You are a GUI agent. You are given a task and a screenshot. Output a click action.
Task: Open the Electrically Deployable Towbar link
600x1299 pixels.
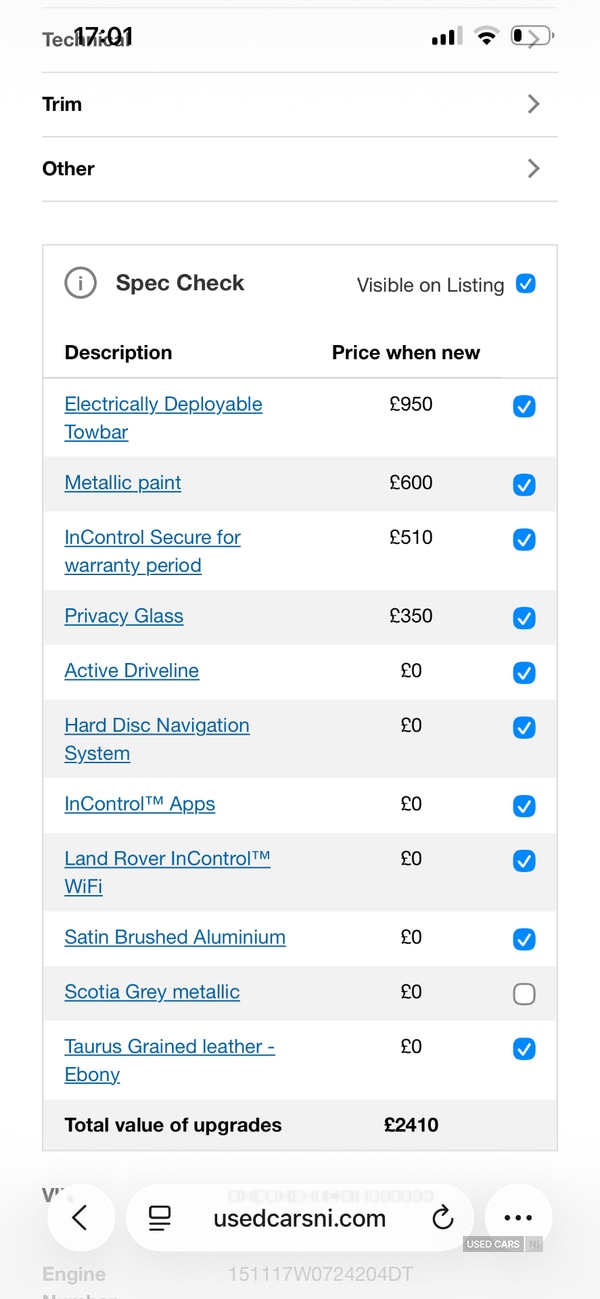(163, 405)
